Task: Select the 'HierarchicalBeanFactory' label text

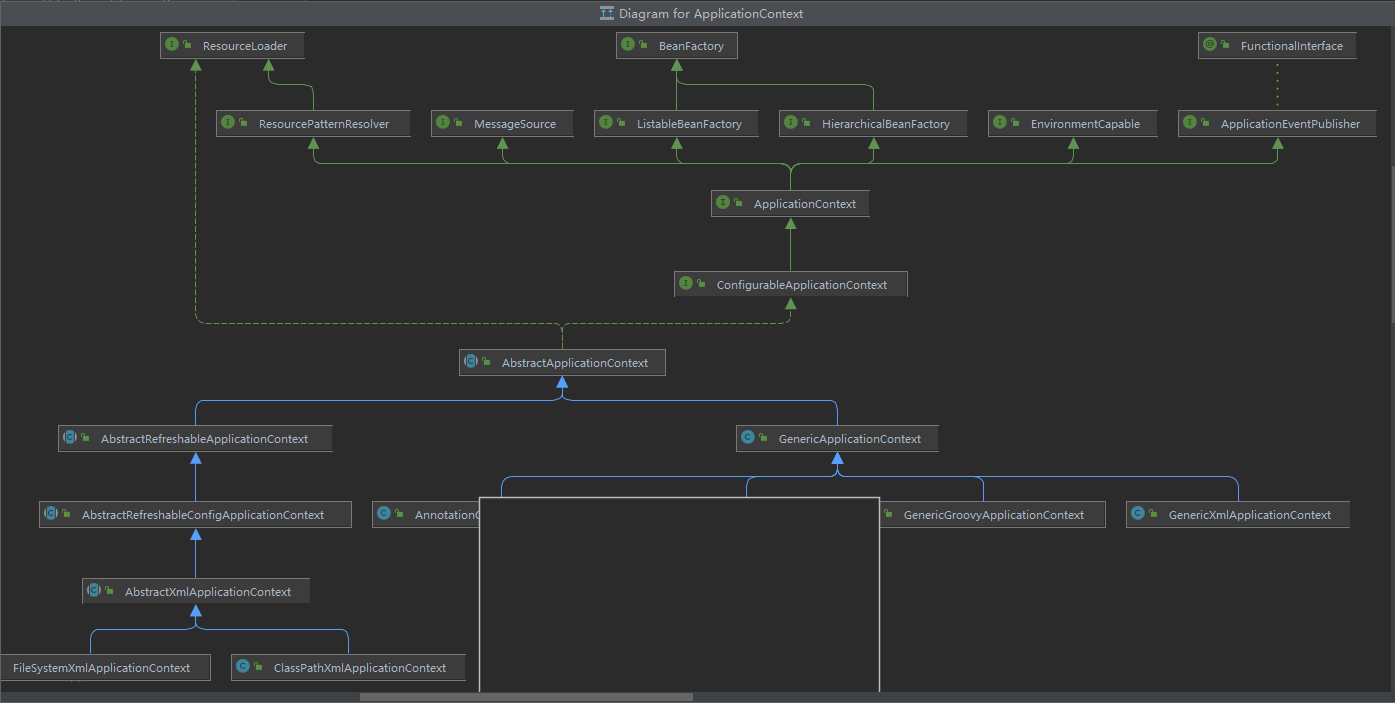Action: tap(886, 124)
